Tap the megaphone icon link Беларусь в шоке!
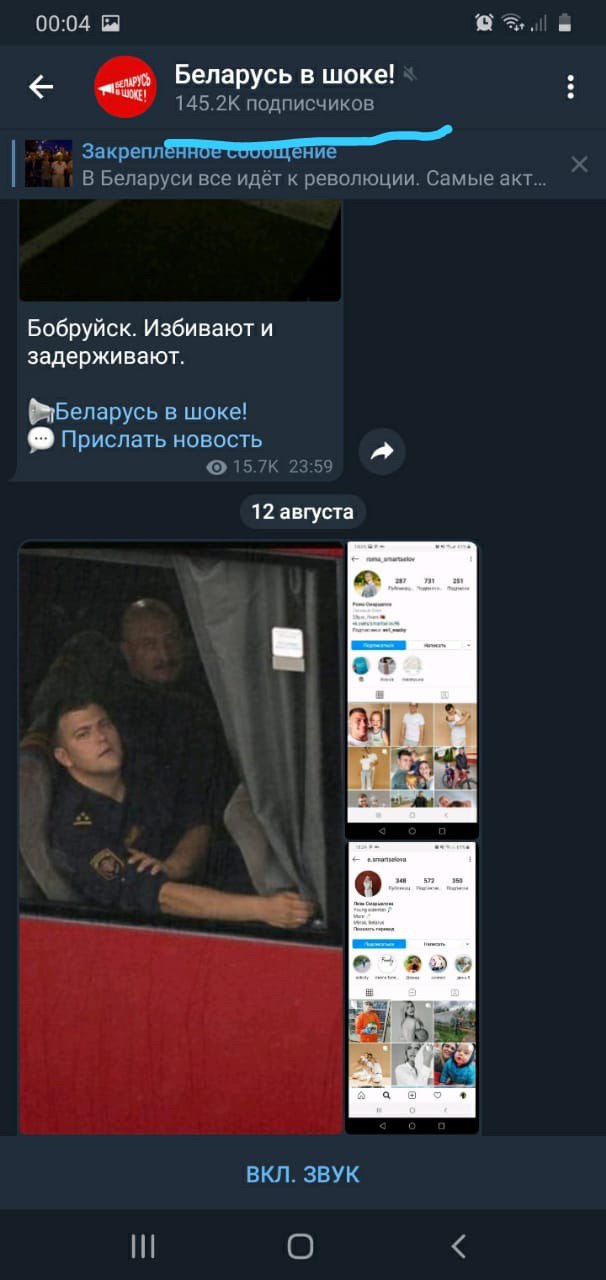 137,411
